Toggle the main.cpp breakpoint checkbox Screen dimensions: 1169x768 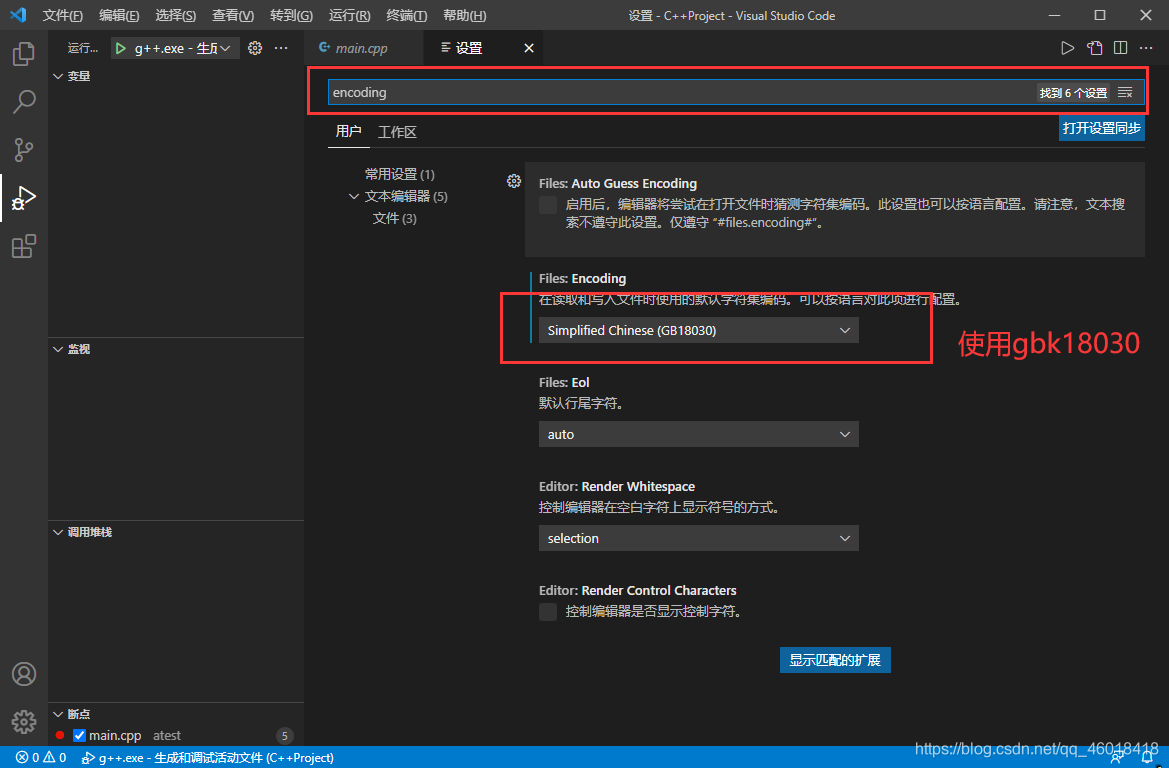point(80,735)
